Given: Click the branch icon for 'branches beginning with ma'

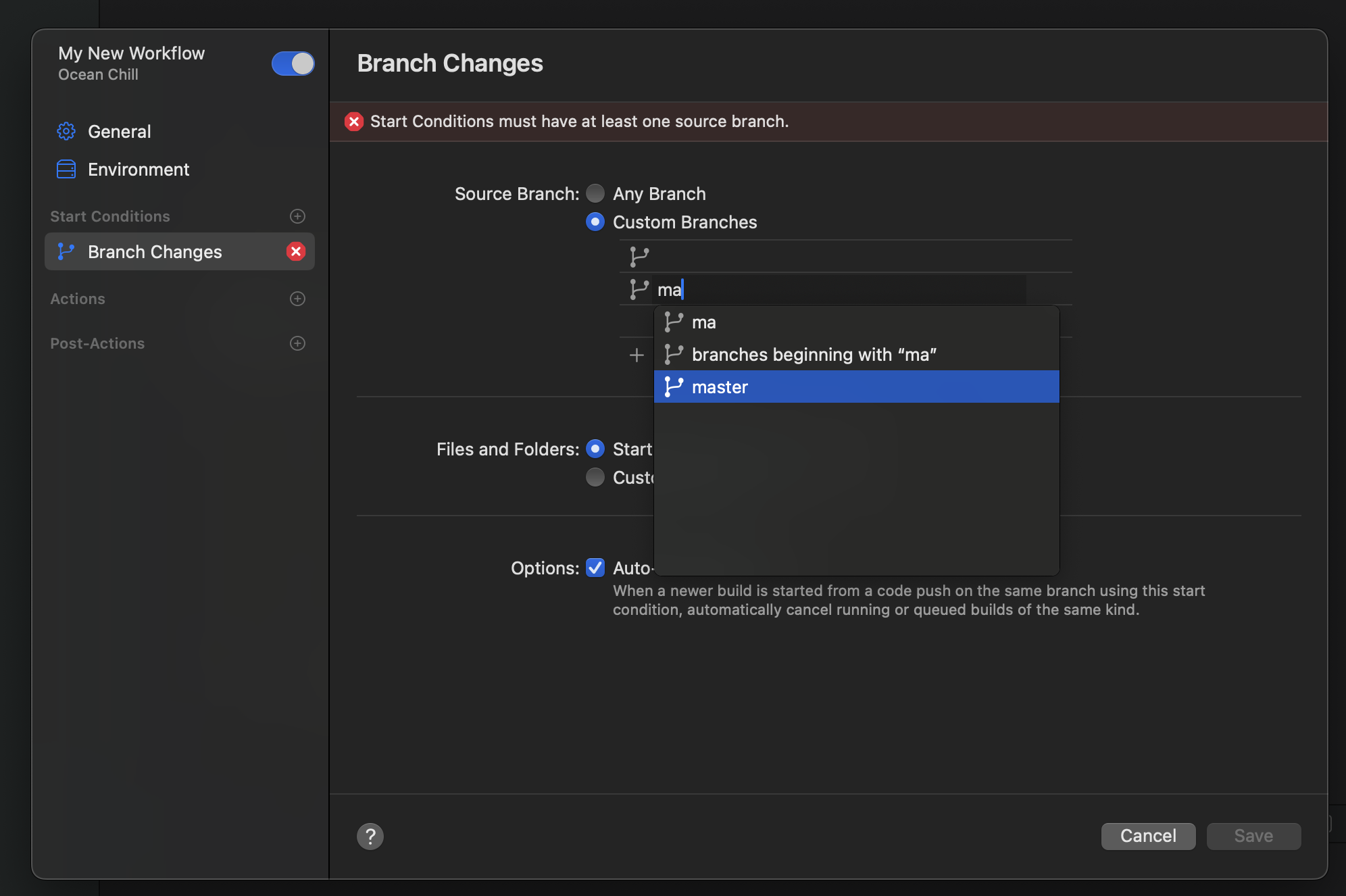Looking at the screenshot, I should (673, 353).
